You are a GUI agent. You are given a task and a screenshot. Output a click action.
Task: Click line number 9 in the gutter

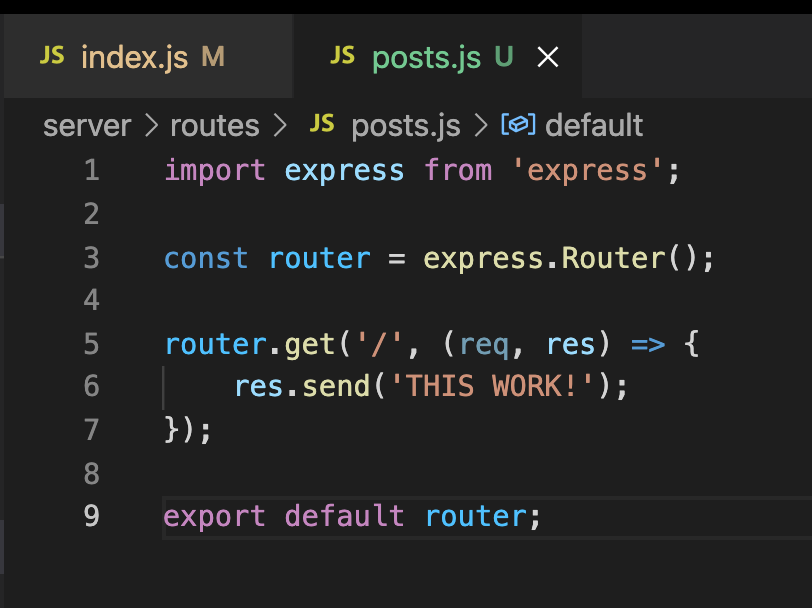pyautogui.click(x=92, y=516)
